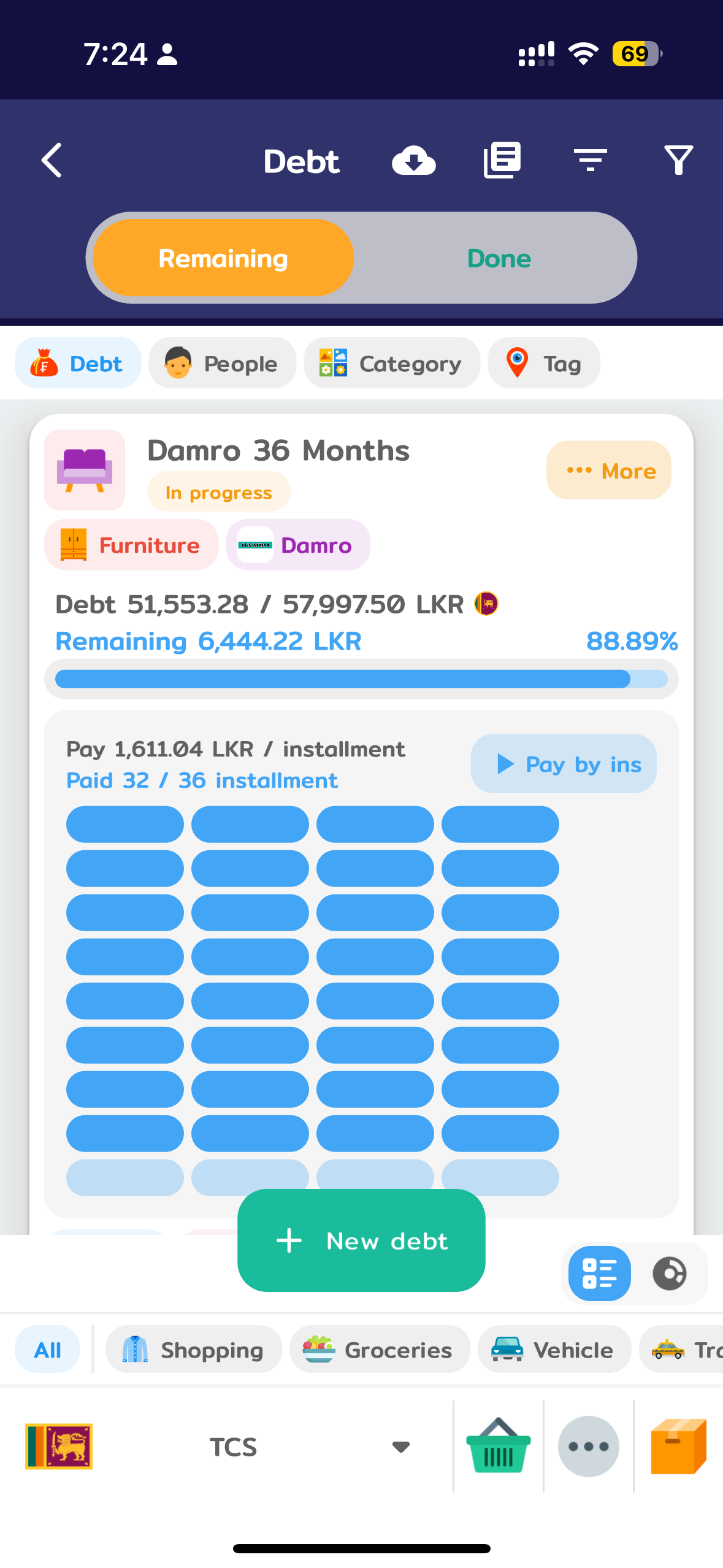Filter by the Groceries category chip
Image resolution: width=723 pixels, height=1568 pixels.
tap(380, 1350)
